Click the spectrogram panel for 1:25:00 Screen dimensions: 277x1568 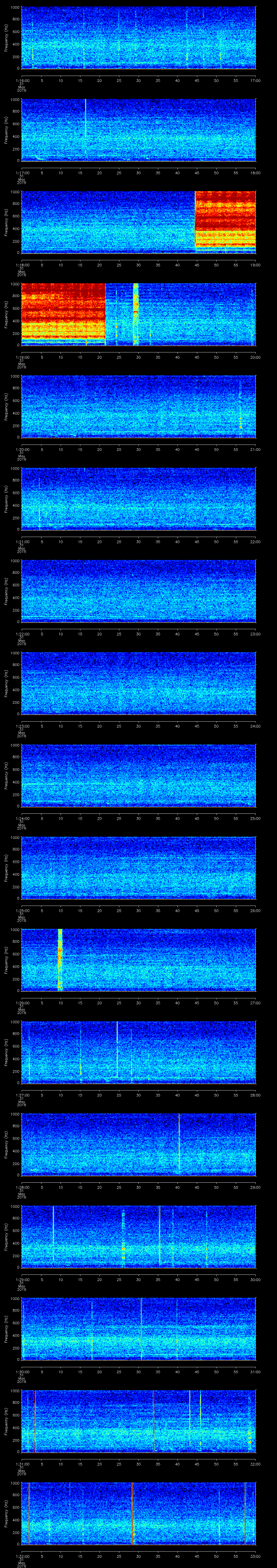pyautogui.click(x=138, y=868)
